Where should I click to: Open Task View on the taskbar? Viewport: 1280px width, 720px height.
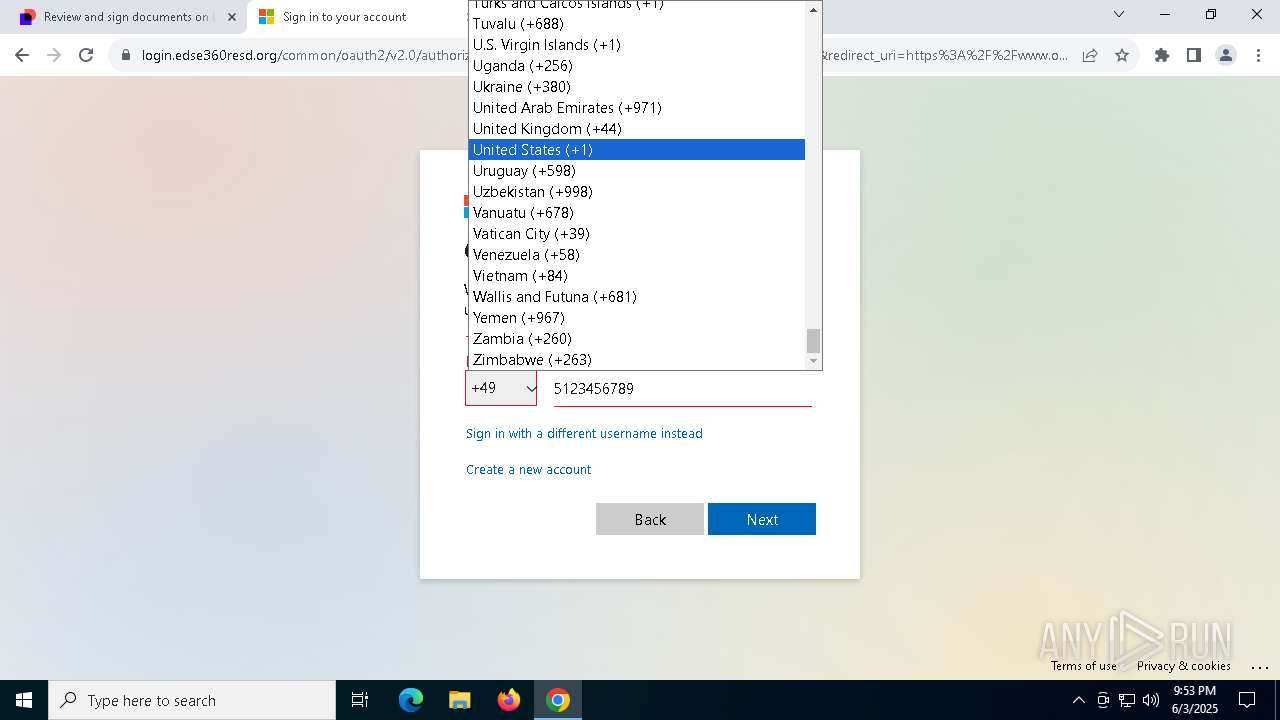pos(360,700)
